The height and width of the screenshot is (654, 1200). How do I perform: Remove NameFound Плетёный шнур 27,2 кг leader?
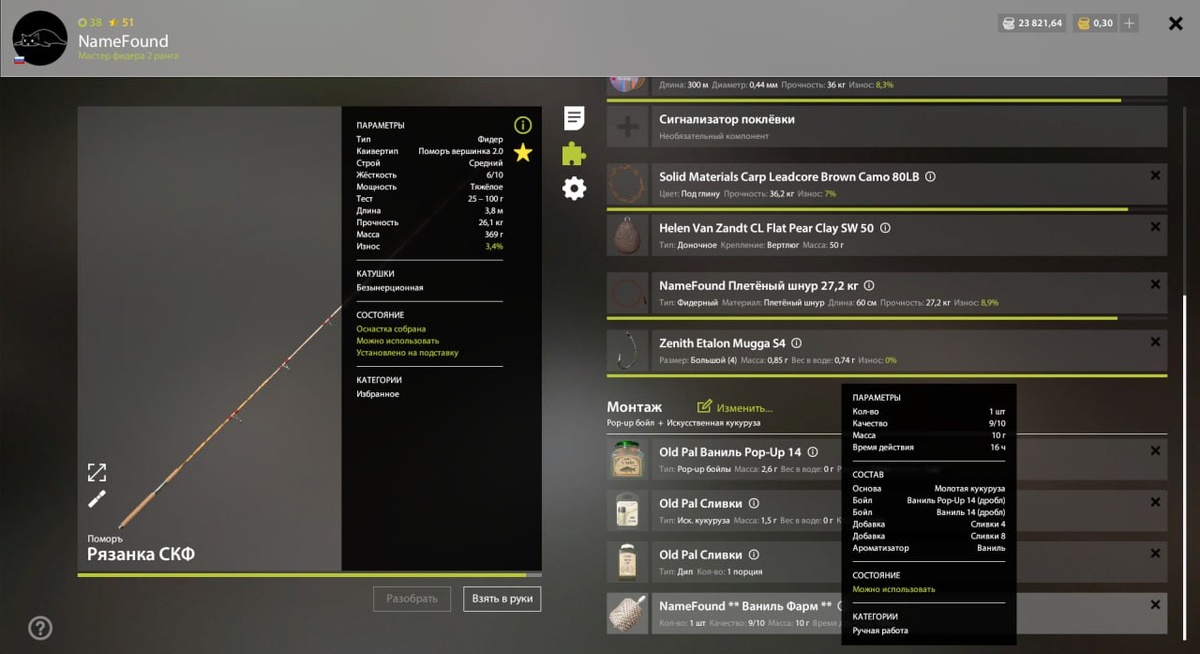(x=1156, y=284)
